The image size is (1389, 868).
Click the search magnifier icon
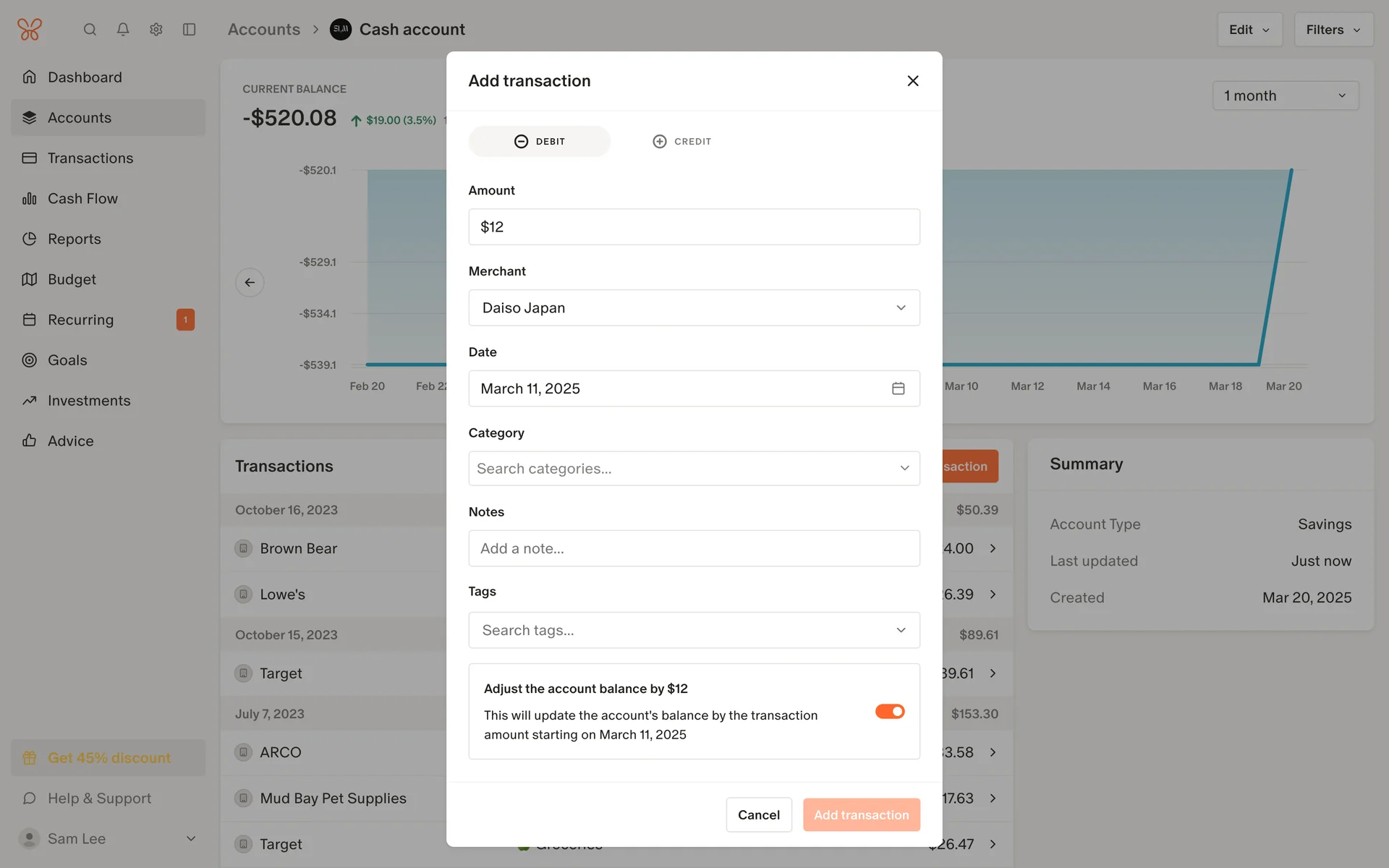tap(90, 30)
